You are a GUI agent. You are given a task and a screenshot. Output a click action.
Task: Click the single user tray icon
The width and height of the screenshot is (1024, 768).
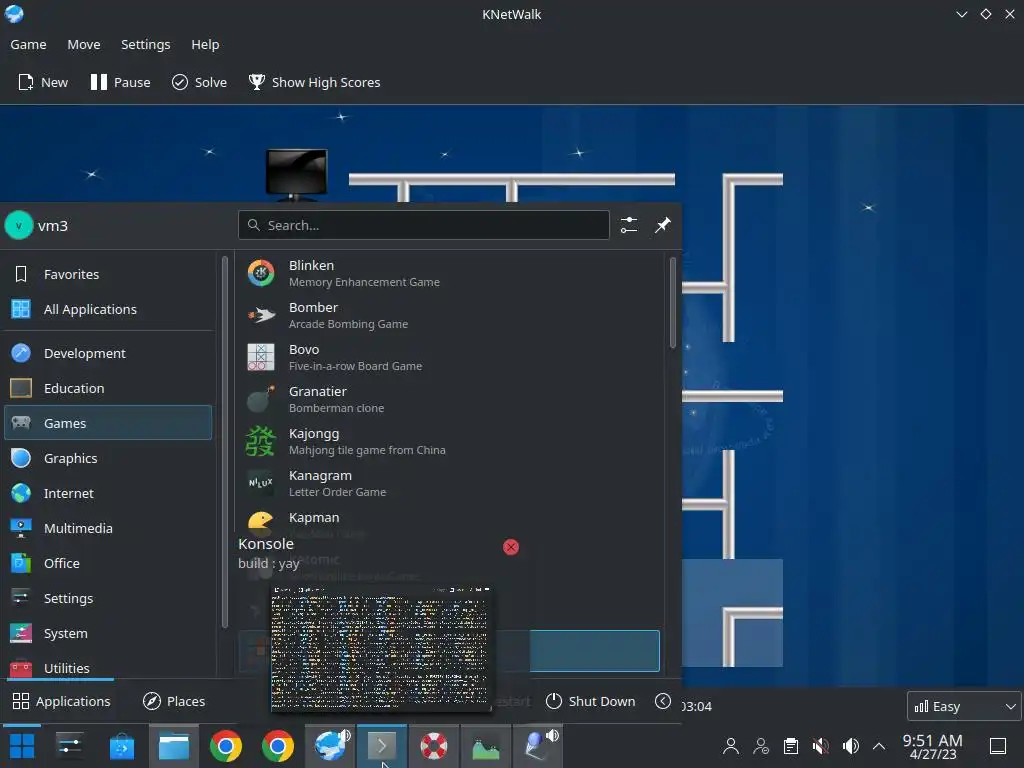(x=731, y=746)
